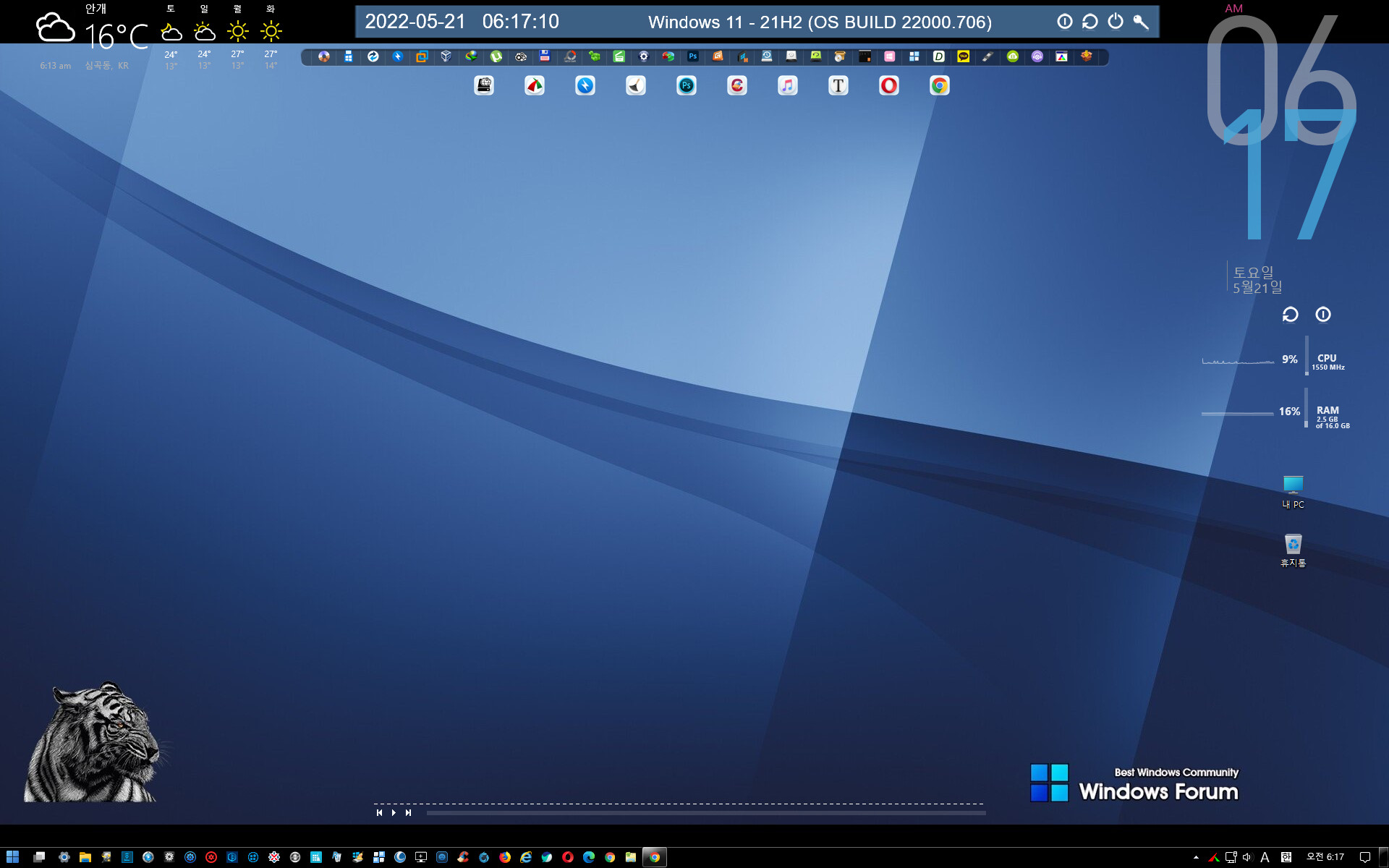Click the media player progress bar

point(706,813)
